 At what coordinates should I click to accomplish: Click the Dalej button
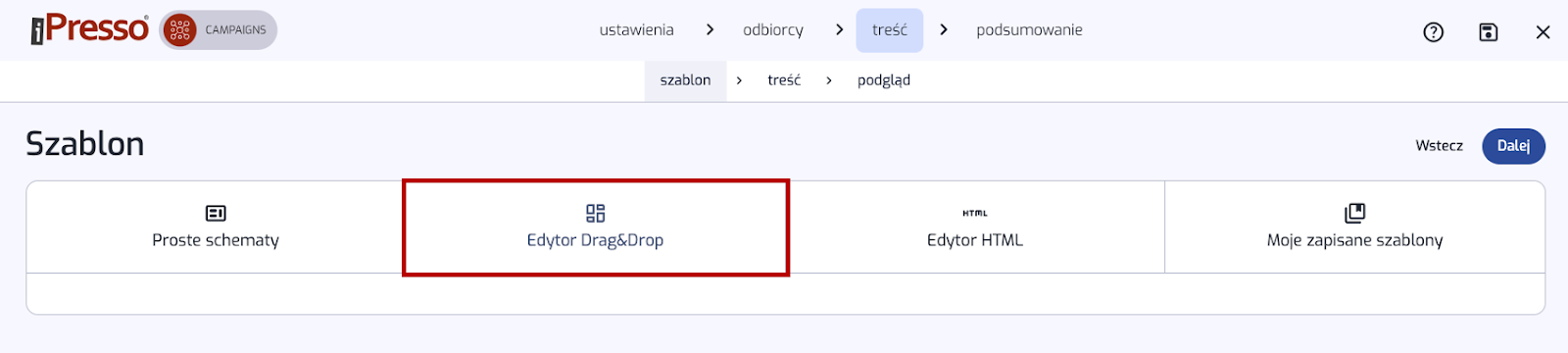[1513, 146]
